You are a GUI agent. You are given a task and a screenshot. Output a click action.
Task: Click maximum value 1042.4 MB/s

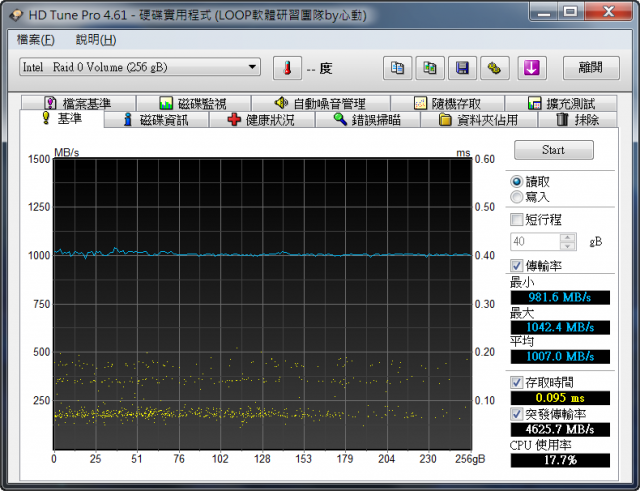560,327
